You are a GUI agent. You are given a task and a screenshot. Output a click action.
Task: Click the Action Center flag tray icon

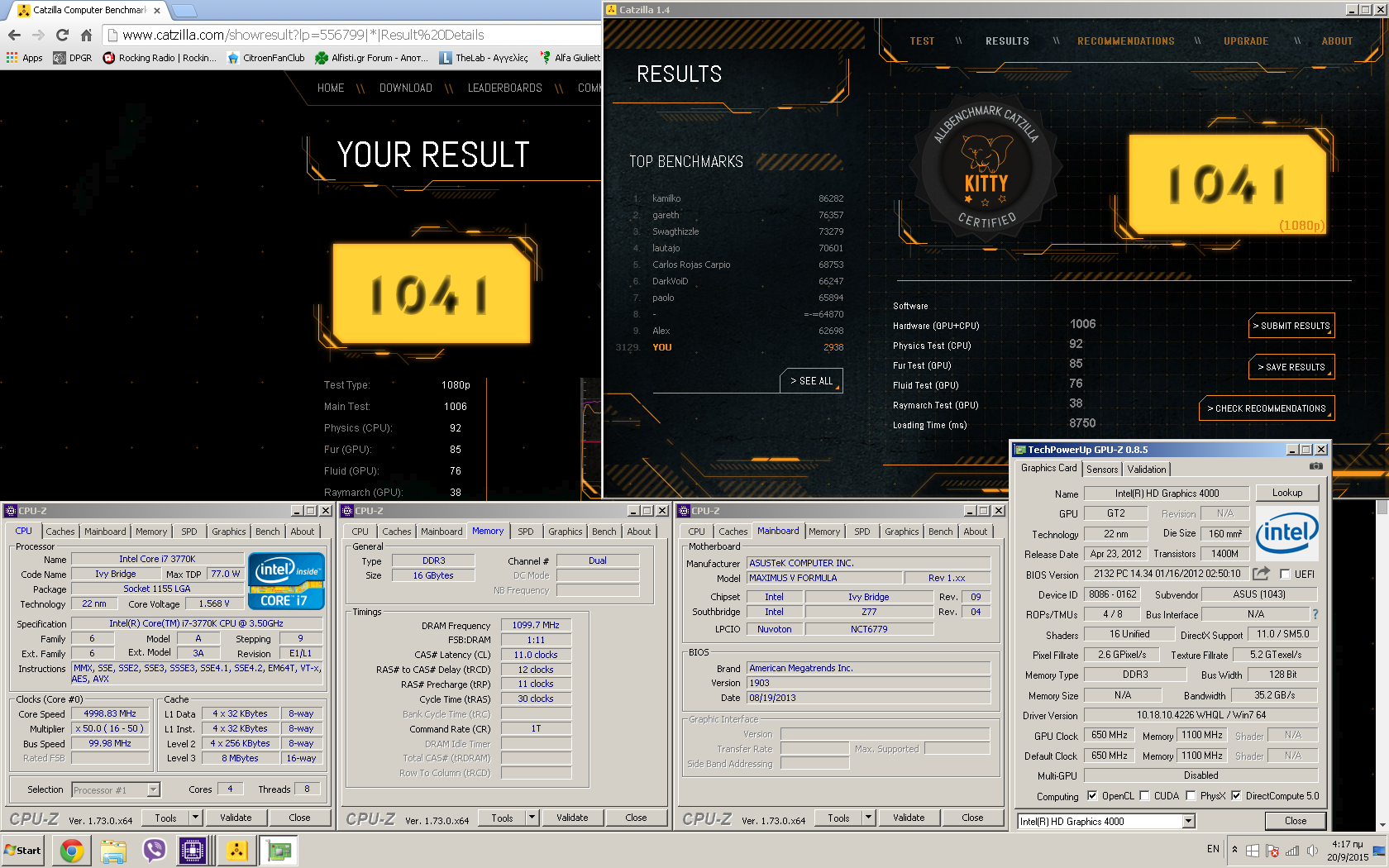coord(1272,850)
